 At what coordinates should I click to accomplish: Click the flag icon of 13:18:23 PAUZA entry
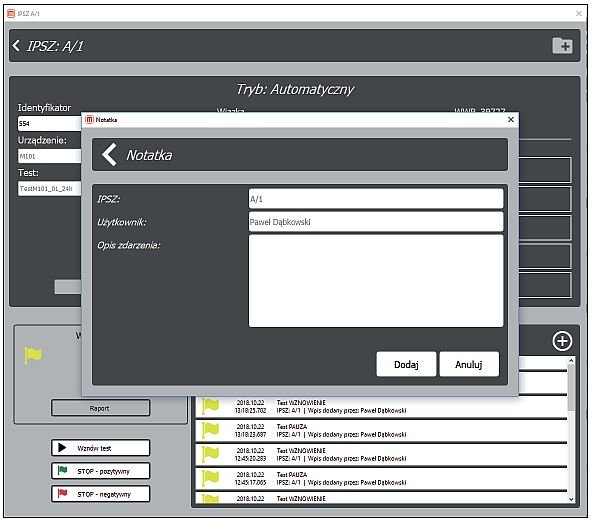210,430
